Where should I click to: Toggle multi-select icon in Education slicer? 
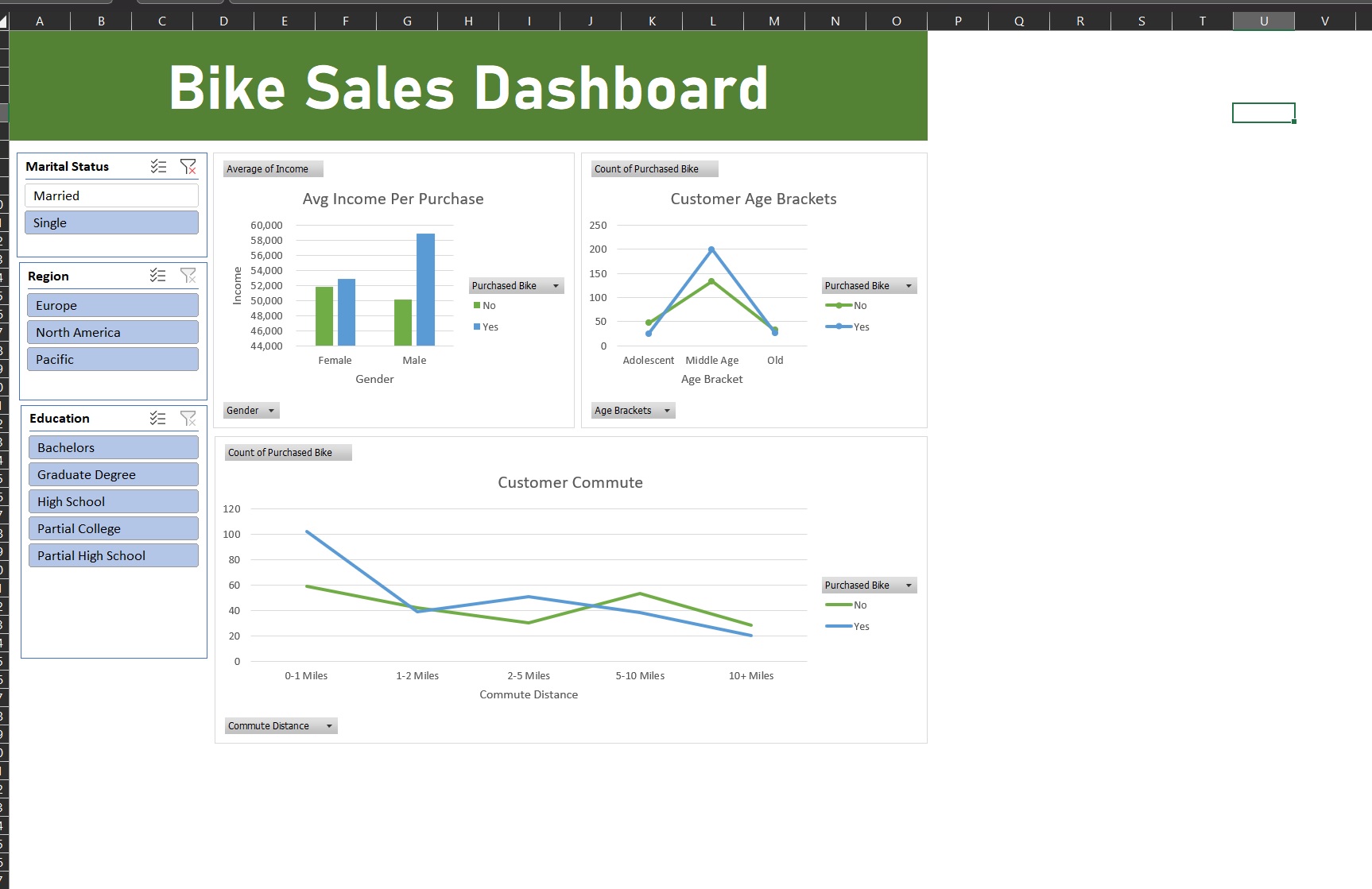(158, 418)
